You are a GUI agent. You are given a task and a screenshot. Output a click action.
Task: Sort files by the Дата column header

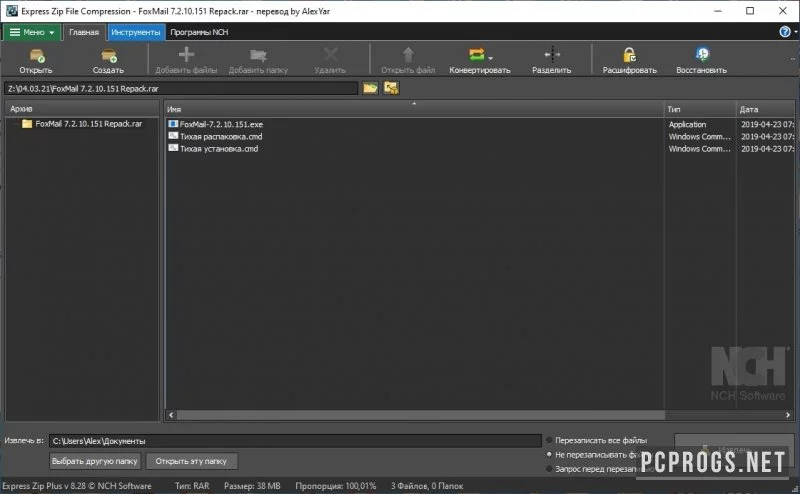pos(765,109)
